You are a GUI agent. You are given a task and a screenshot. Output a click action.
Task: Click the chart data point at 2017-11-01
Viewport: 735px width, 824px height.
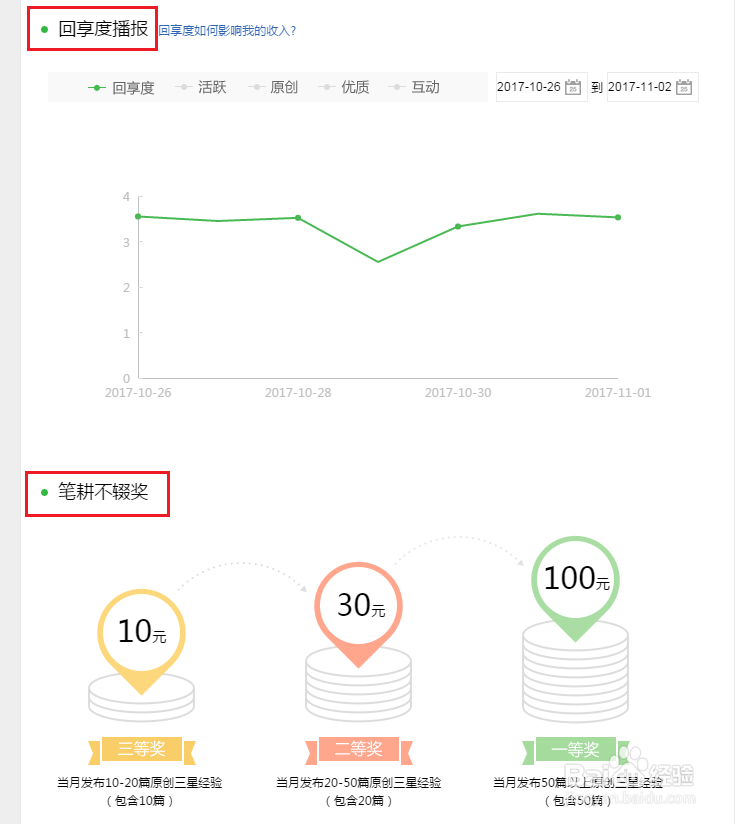click(618, 217)
